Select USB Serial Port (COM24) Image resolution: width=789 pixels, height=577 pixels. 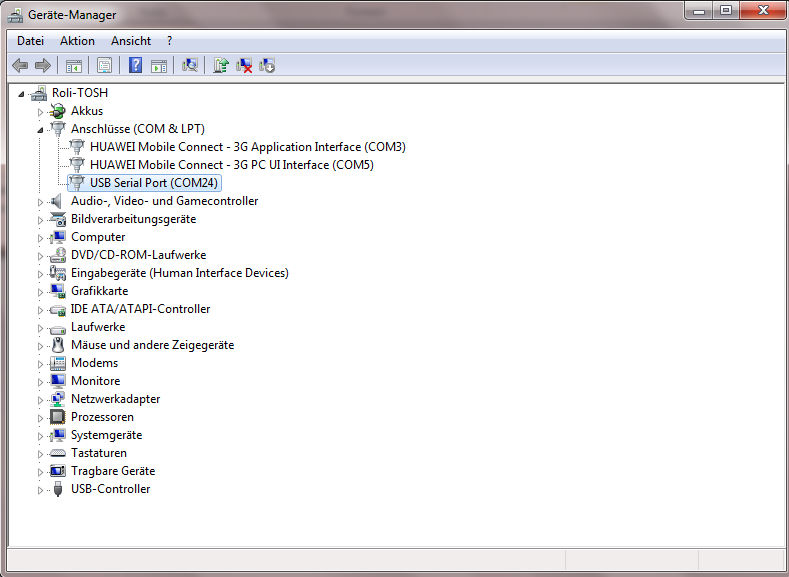click(153, 183)
